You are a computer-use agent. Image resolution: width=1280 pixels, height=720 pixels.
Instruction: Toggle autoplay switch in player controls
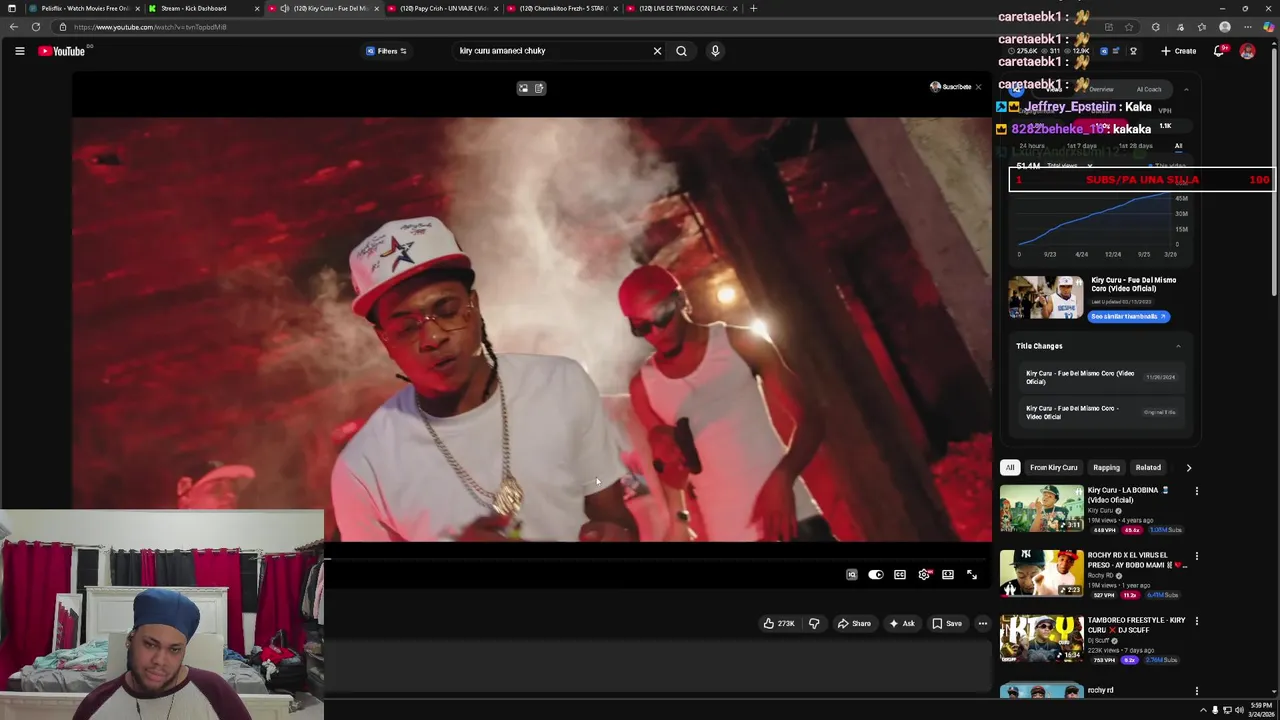click(x=876, y=575)
